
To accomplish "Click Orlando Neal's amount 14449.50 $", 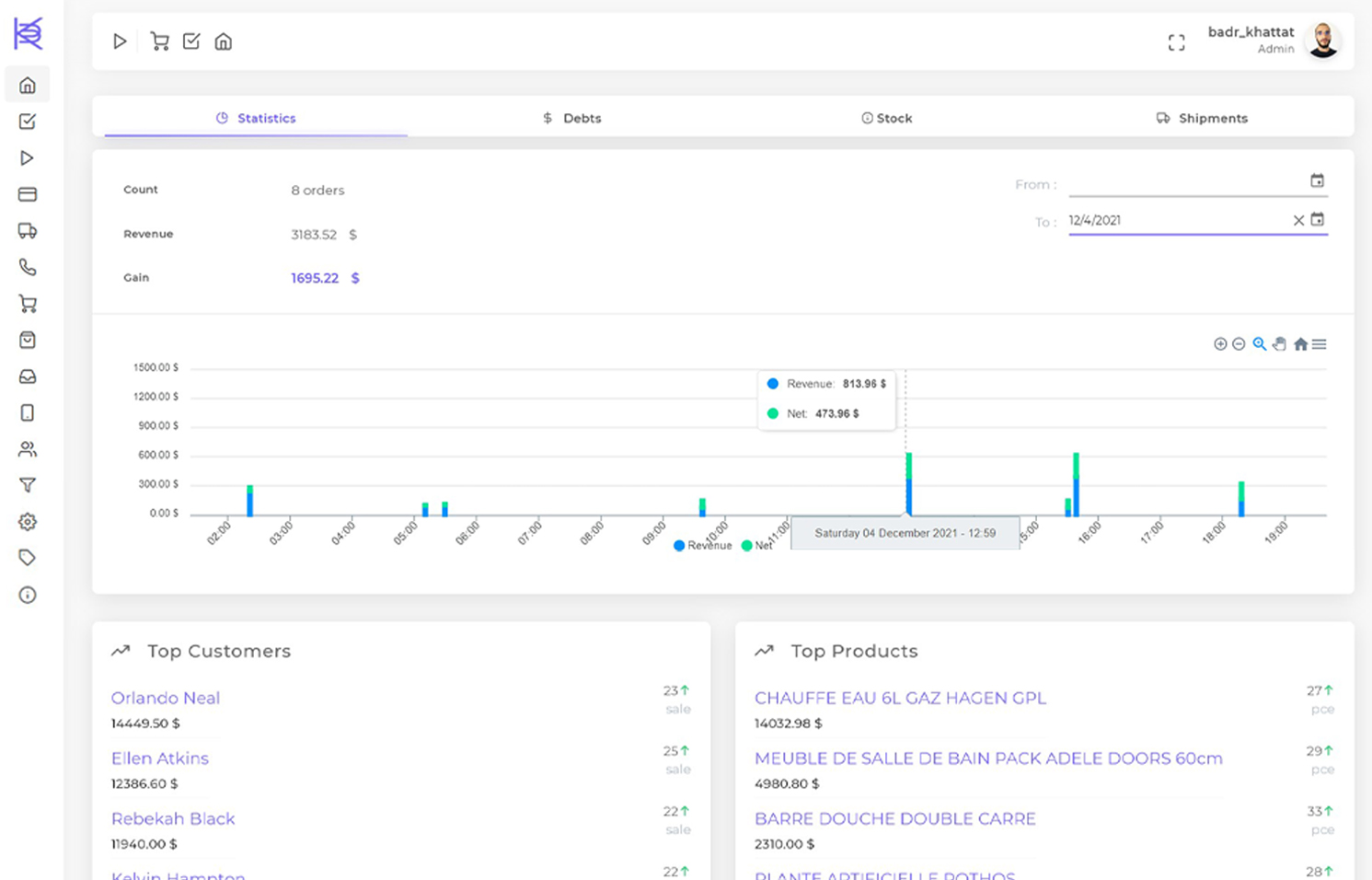I will click(x=145, y=724).
